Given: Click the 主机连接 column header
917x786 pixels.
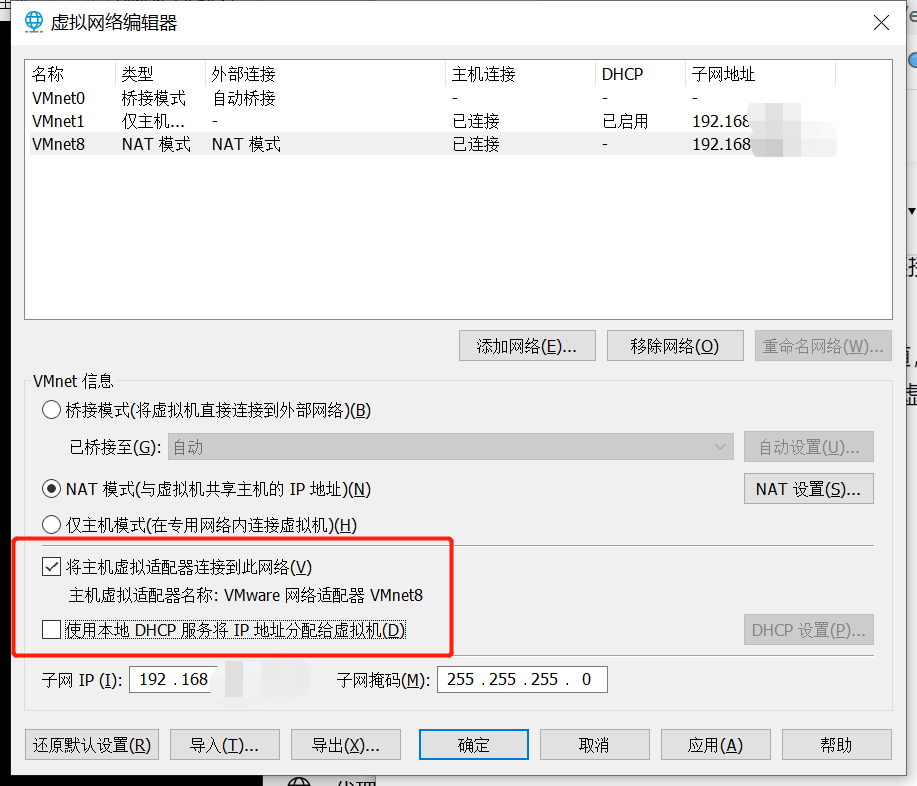Looking at the screenshot, I should coord(520,74).
